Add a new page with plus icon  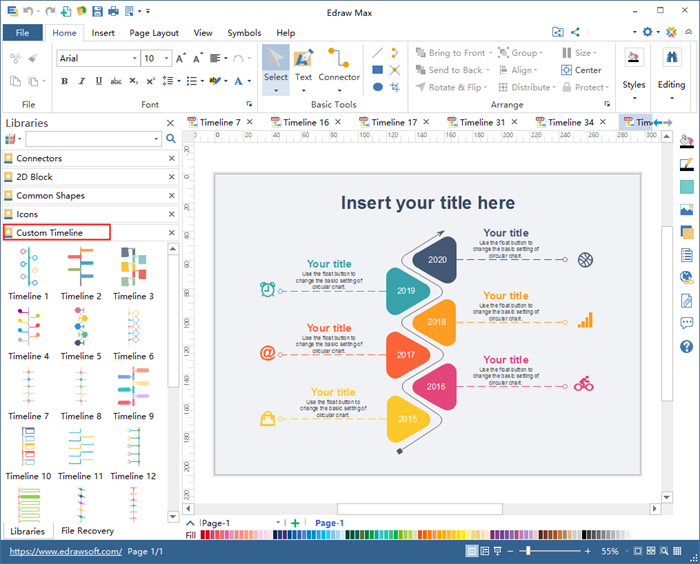(295, 523)
